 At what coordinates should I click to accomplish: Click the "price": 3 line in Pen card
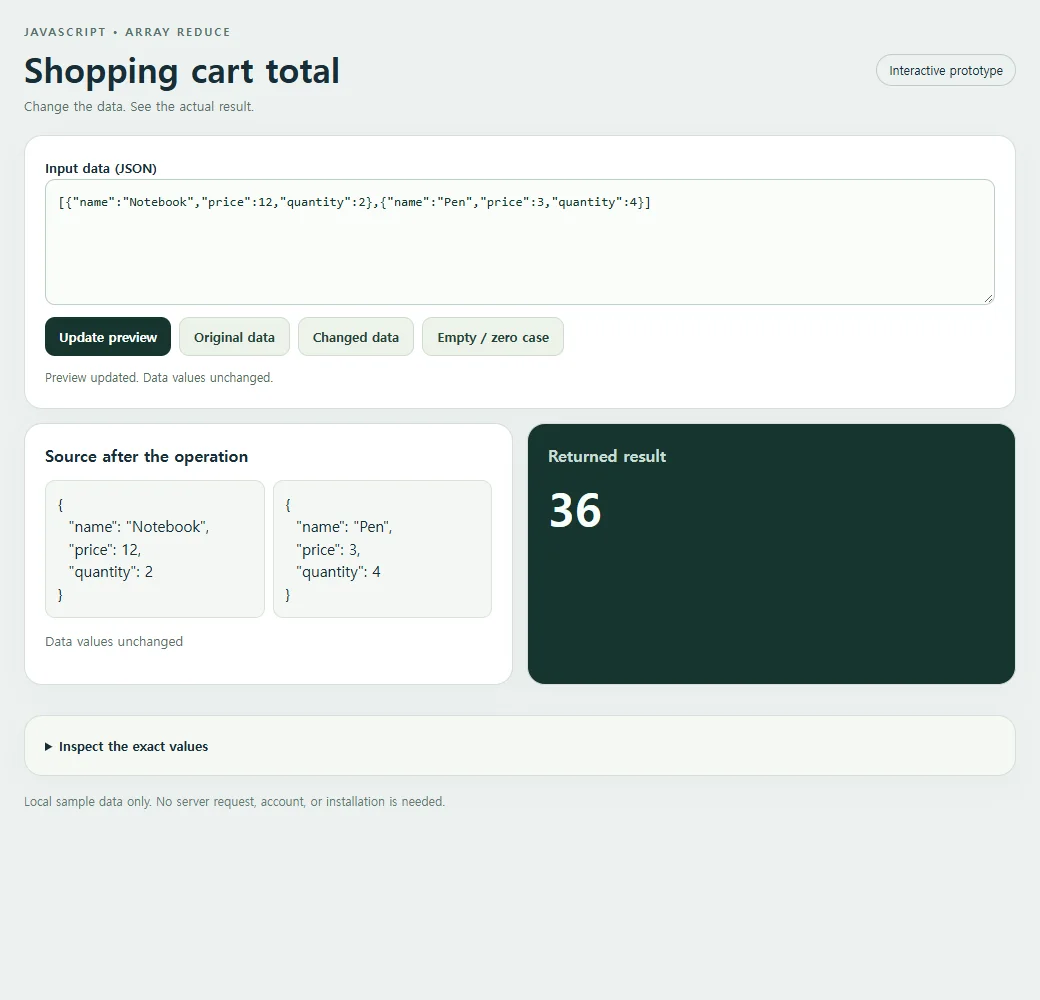pyautogui.click(x=328, y=550)
